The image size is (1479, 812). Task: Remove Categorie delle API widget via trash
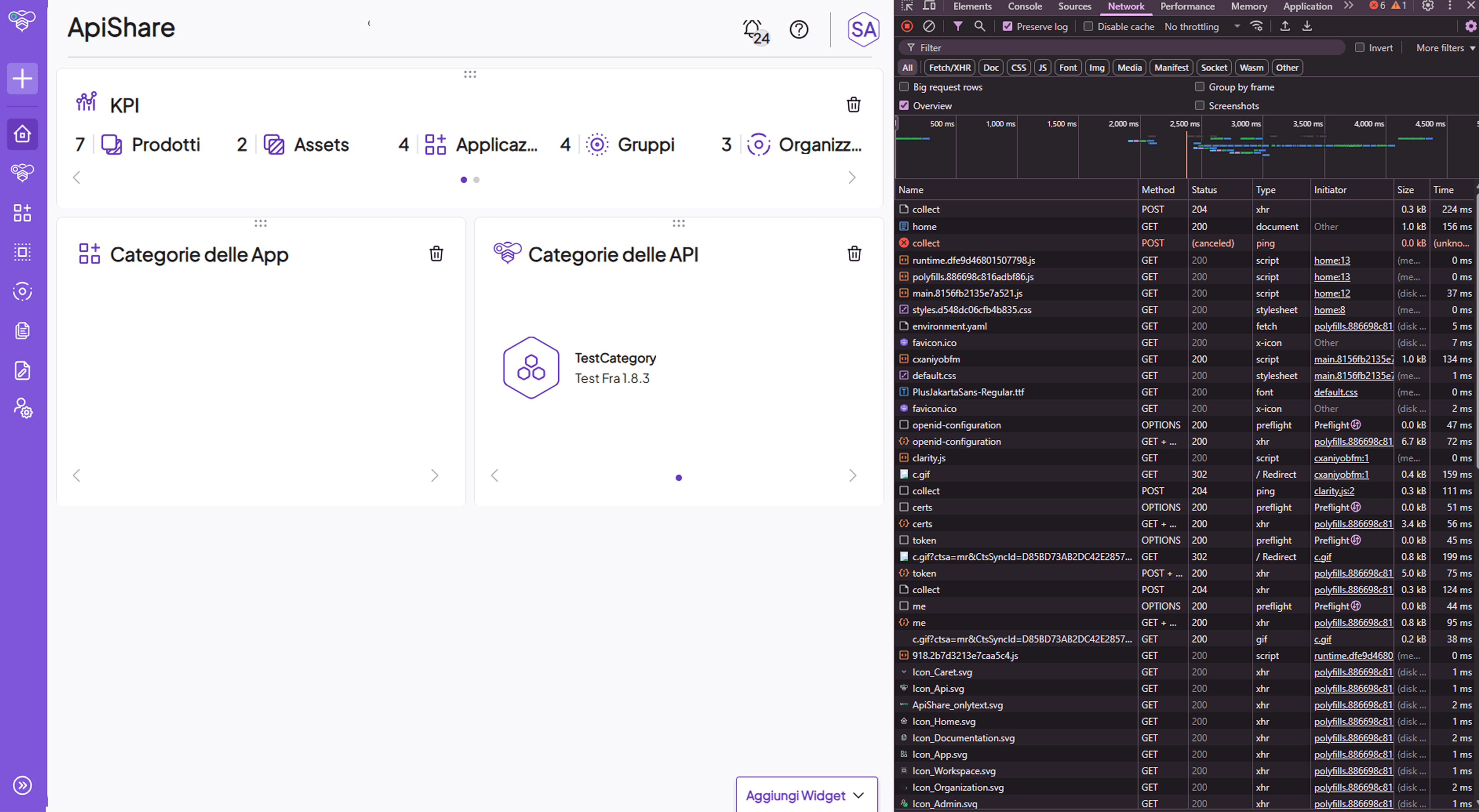854,254
